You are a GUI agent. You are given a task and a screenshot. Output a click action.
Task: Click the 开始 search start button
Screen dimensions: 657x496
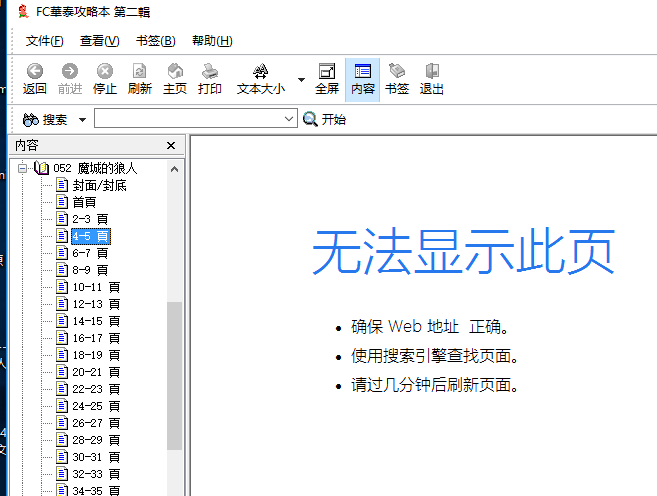pyautogui.click(x=324, y=120)
